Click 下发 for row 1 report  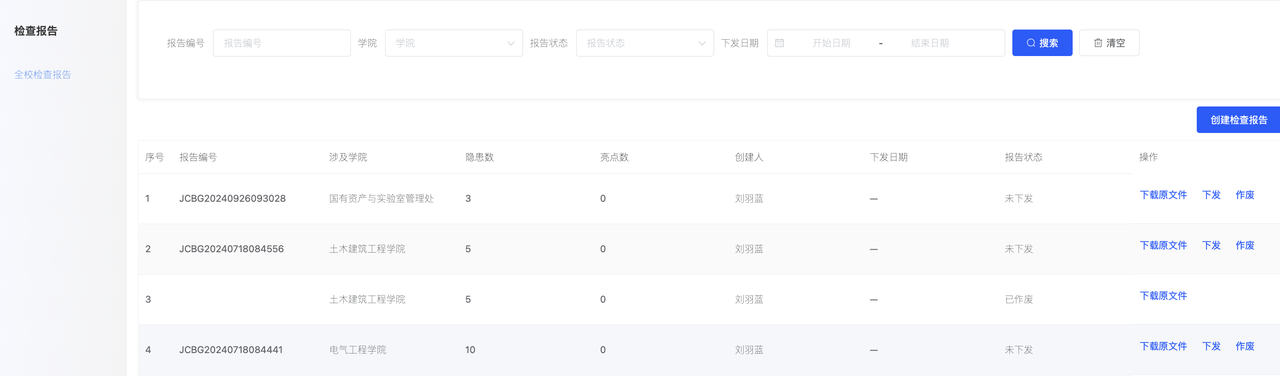tap(1211, 195)
